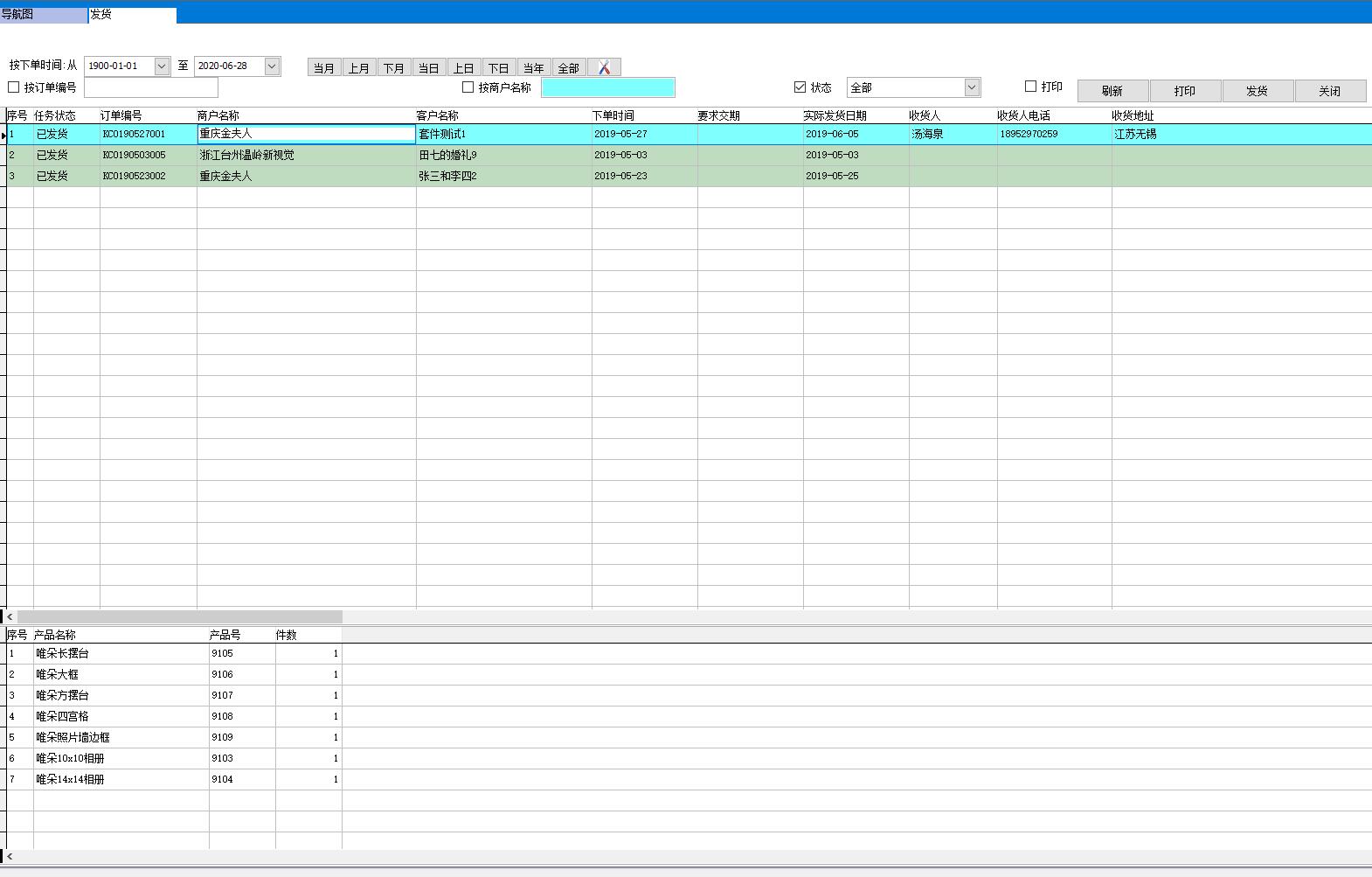
Task: Click the 当年 quick filter button
Action: (534, 67)
